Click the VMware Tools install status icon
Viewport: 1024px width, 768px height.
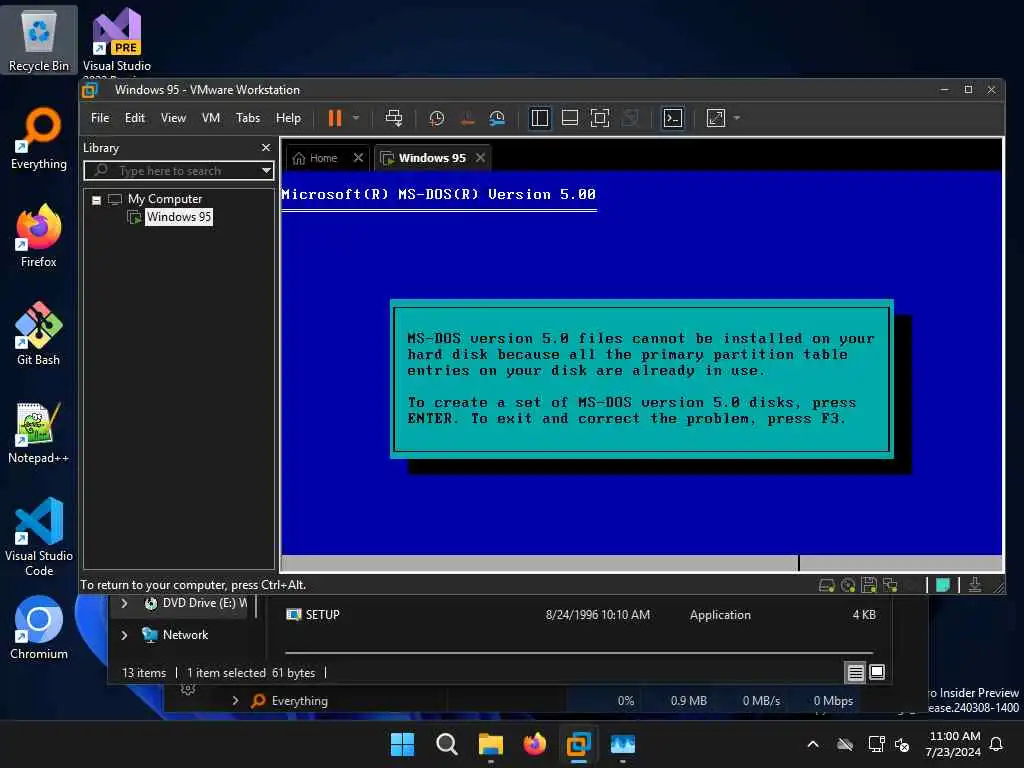(974, 585)
